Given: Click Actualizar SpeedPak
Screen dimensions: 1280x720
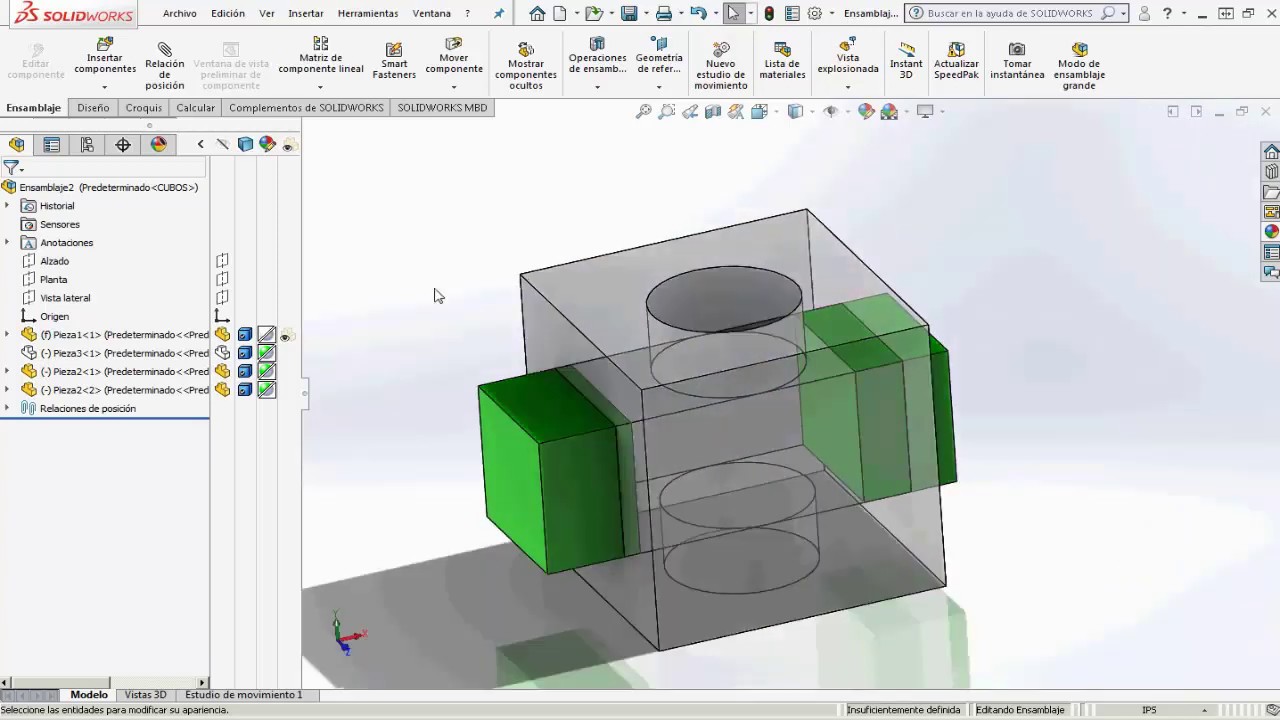Looking at the screenshot, I should 956,60.
